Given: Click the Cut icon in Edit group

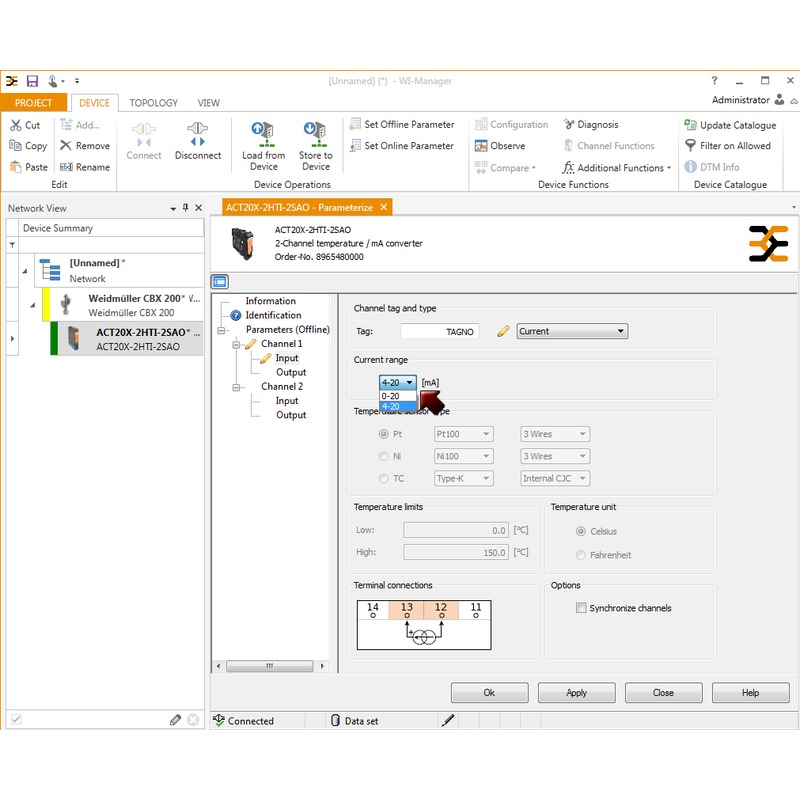Looking at the screenshot, I should (16, 125).
